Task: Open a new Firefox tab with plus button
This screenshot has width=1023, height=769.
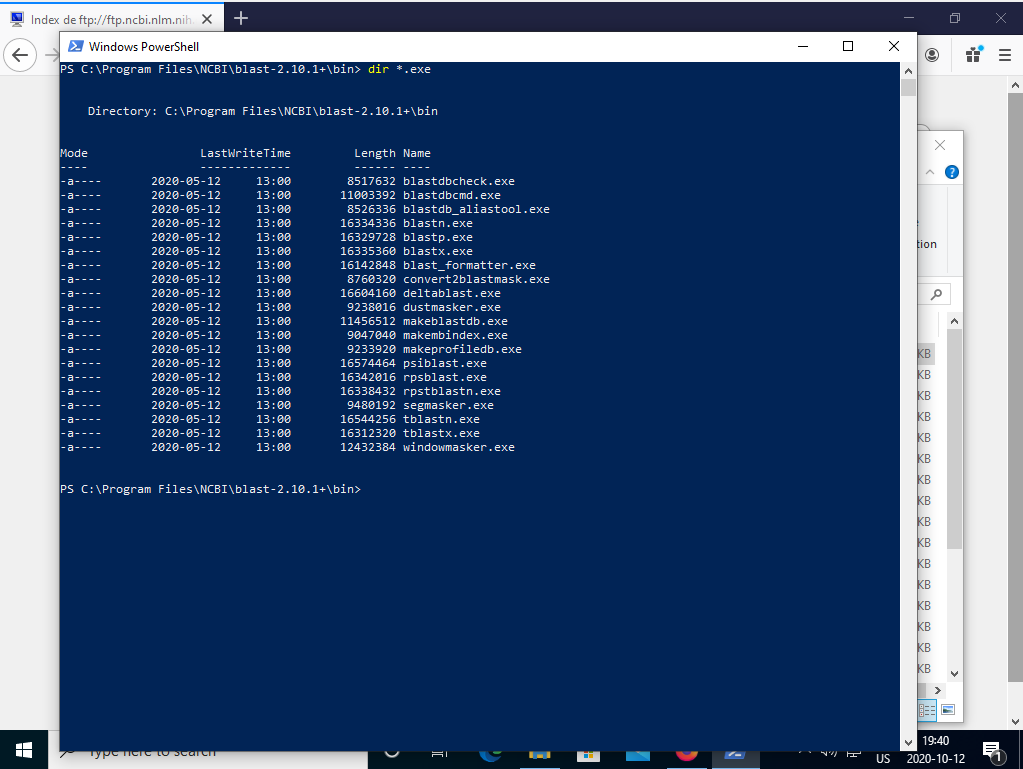Action: point(241,18)
